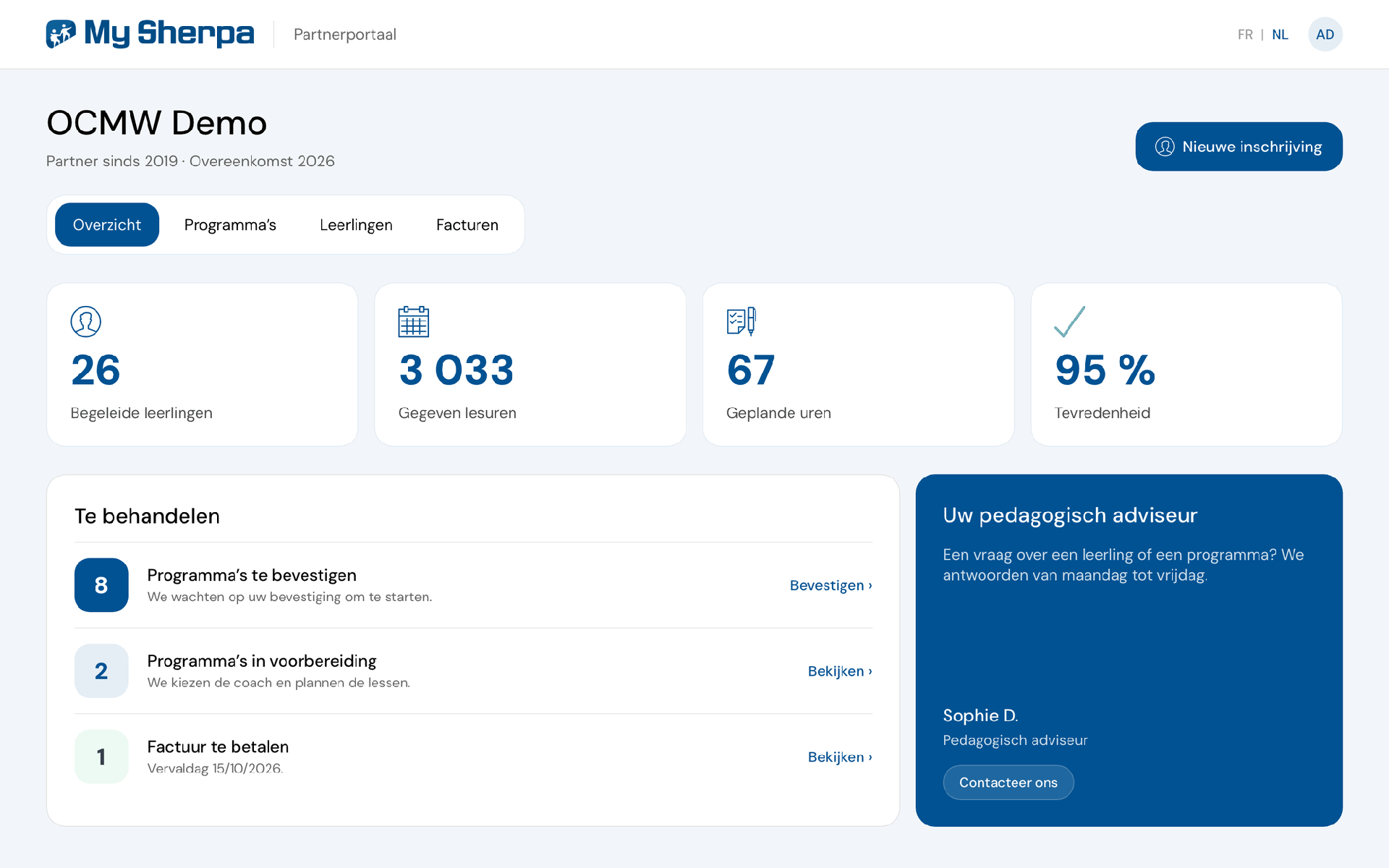Click the My Sherpa logo icon
Image resolution: width=1389 pixels, height=868 pixels.
[x=61, y=34]
